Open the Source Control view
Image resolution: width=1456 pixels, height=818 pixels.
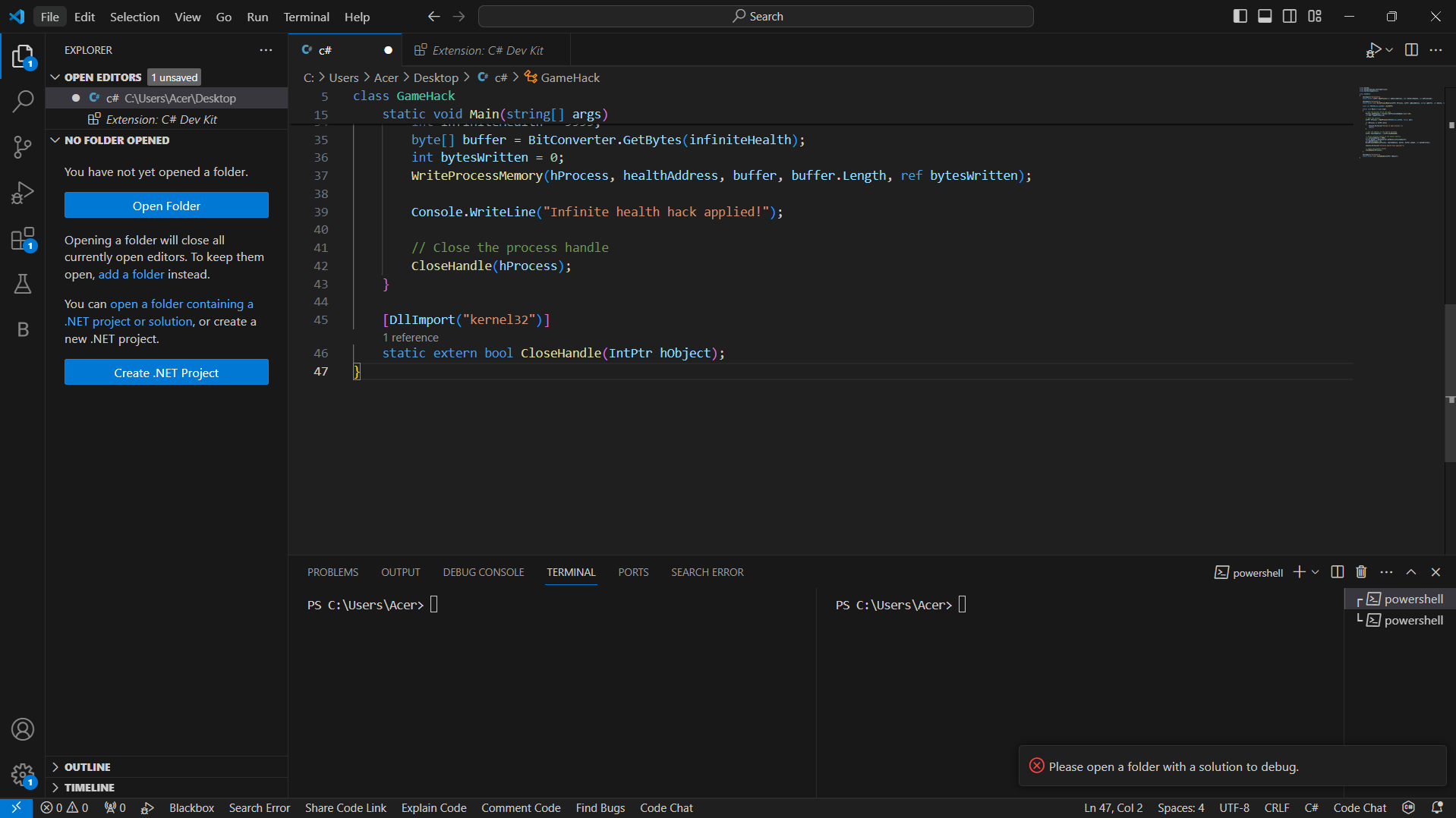point(23,146)
